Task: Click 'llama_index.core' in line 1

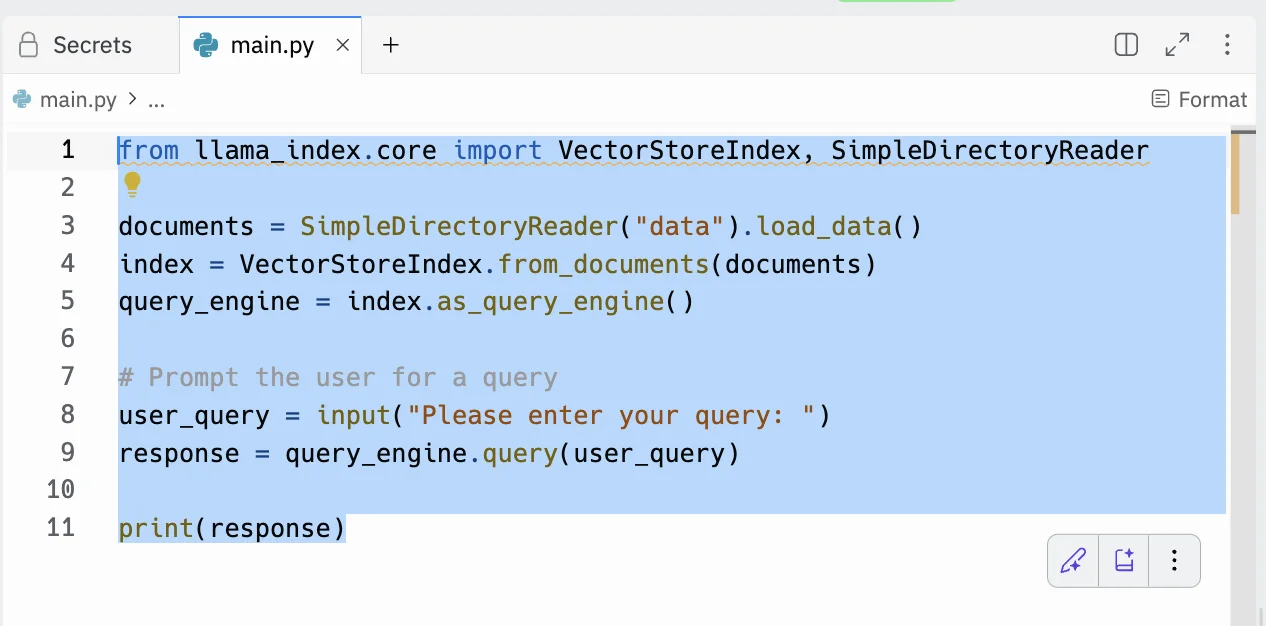Action: pyautogui.click(x=316, y=151)
